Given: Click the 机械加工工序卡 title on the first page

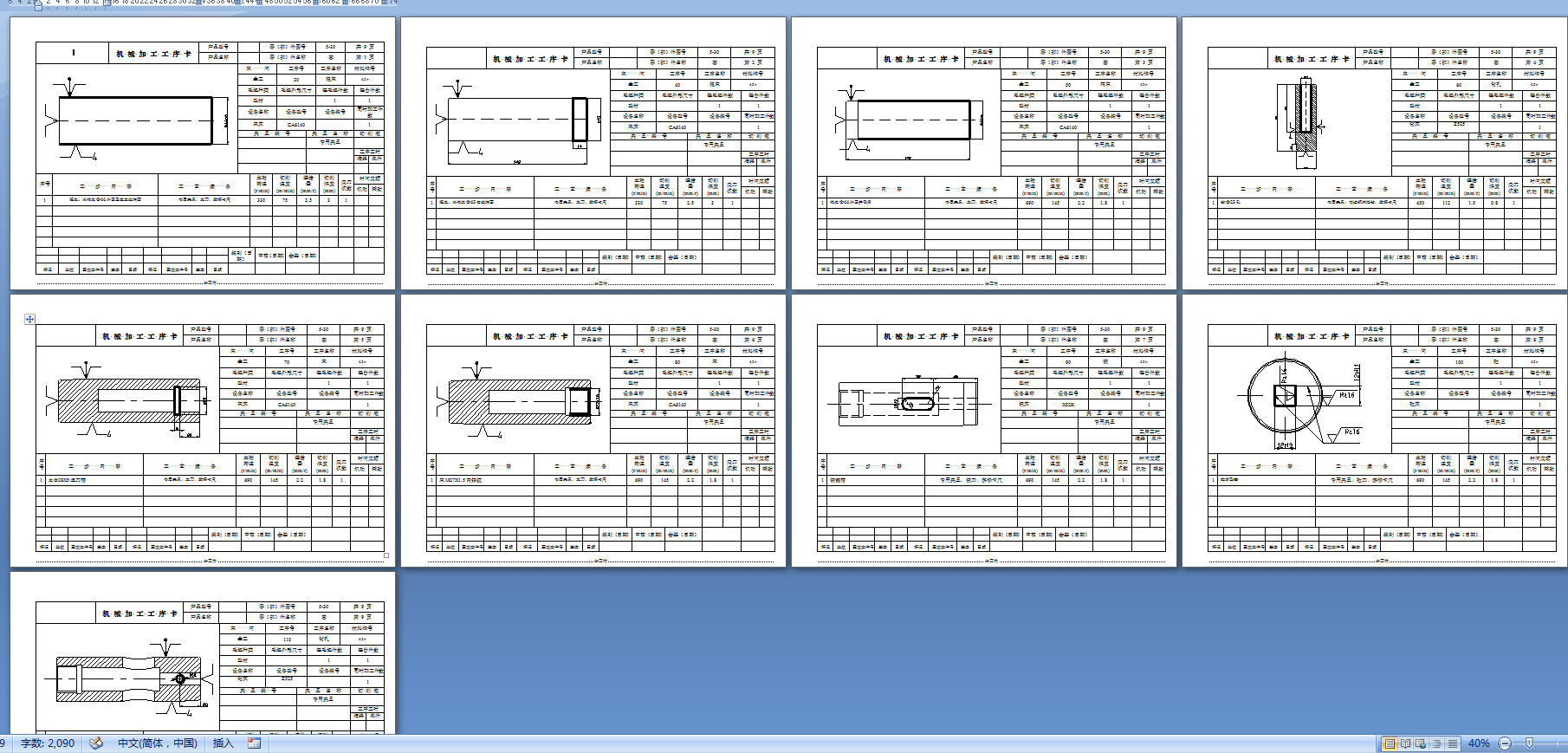Looking at the screenshot, I should tap(154, 54).
